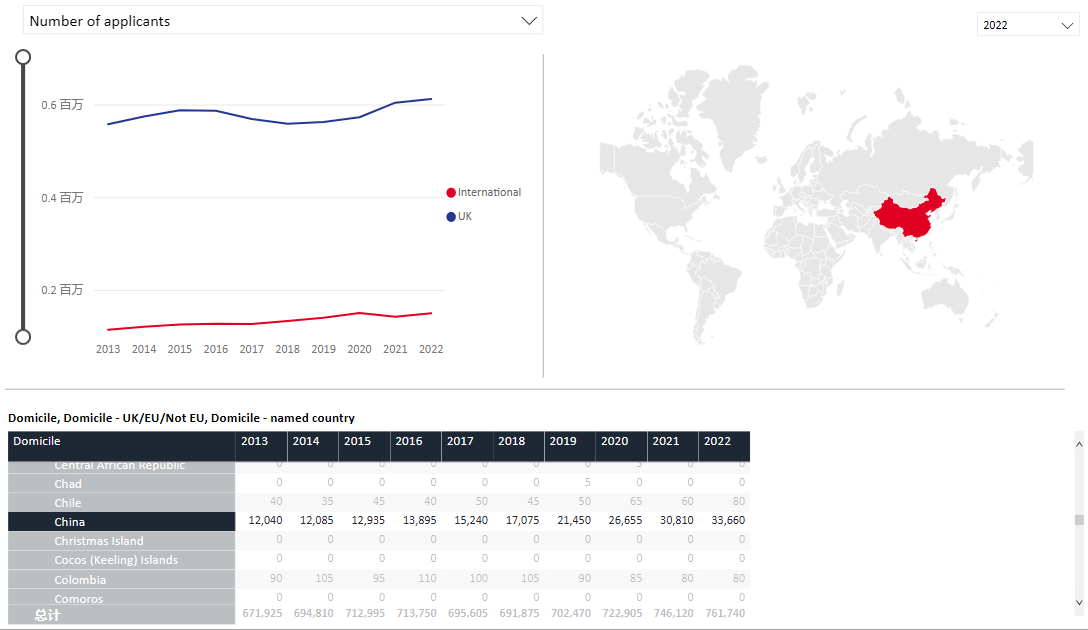Select the top handle of vertical slider
The image size is (1088, 630).
coord(23,57)
